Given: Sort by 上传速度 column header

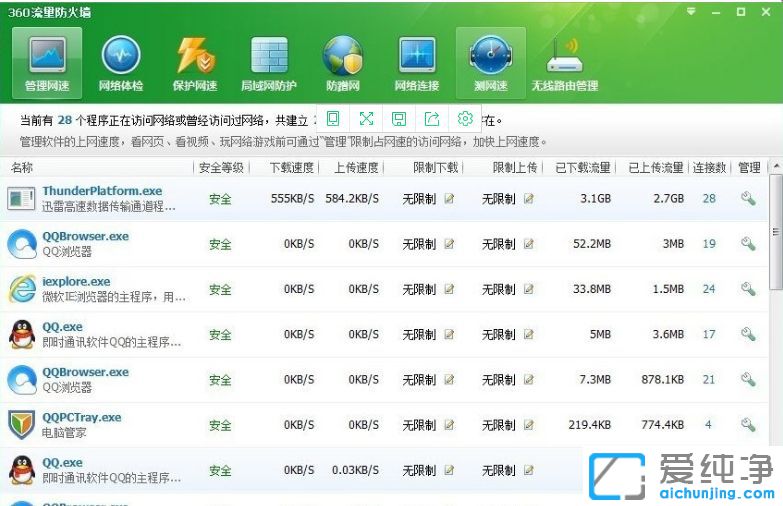Looking at the screenshot, I should [x=357, y=168].
